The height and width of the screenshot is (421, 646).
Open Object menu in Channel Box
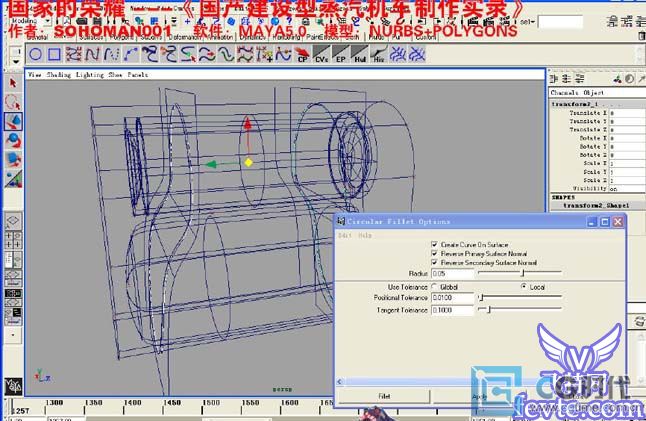594,93
